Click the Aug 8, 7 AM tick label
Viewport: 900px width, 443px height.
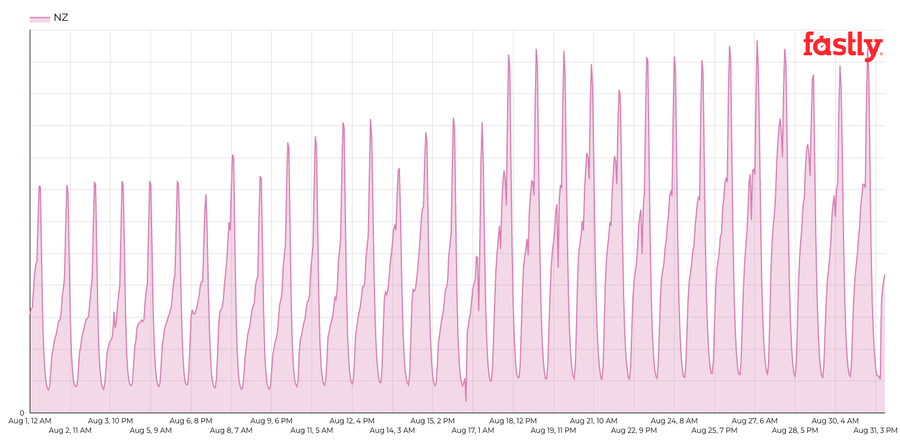(231, 430)
